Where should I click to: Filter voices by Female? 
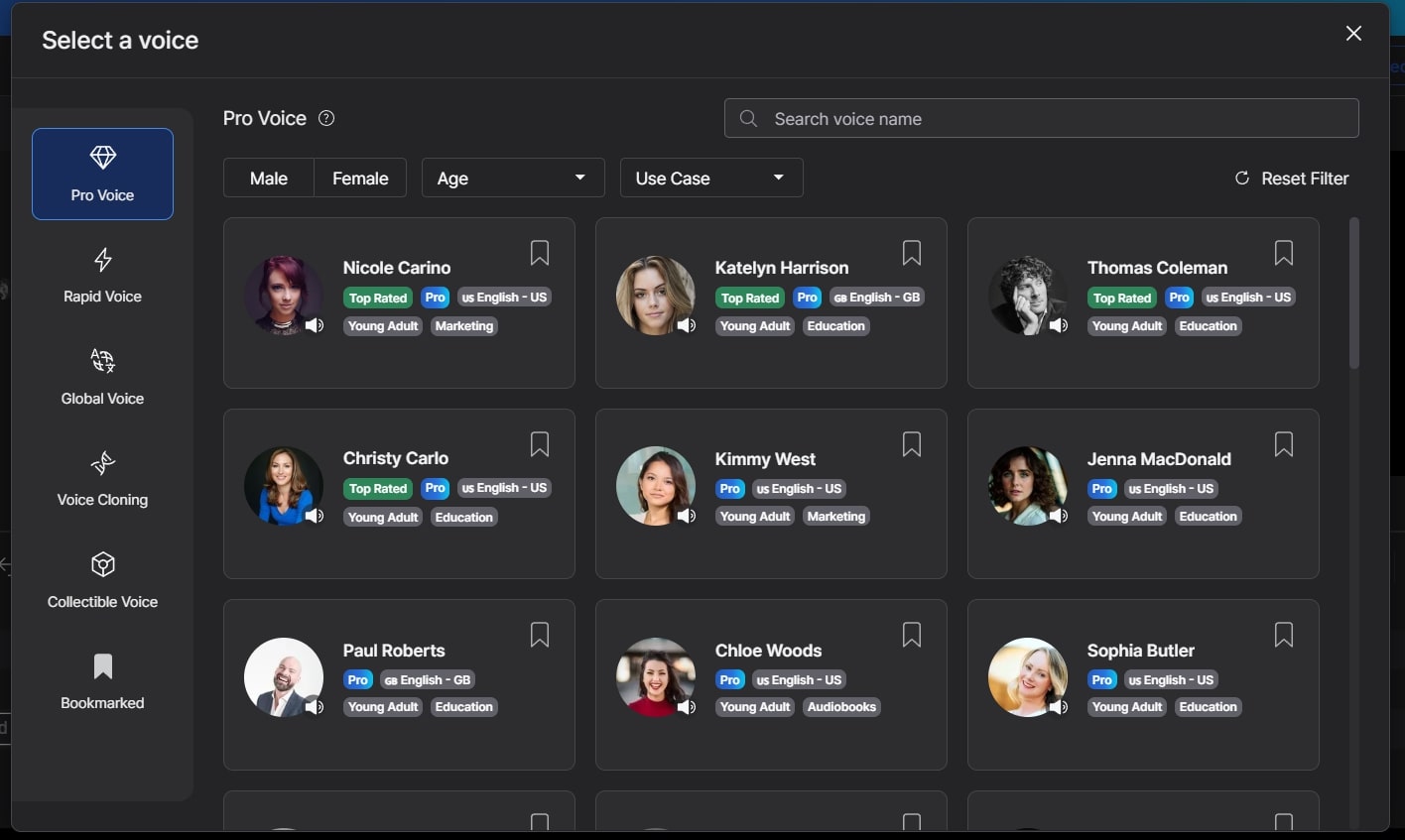360,179
